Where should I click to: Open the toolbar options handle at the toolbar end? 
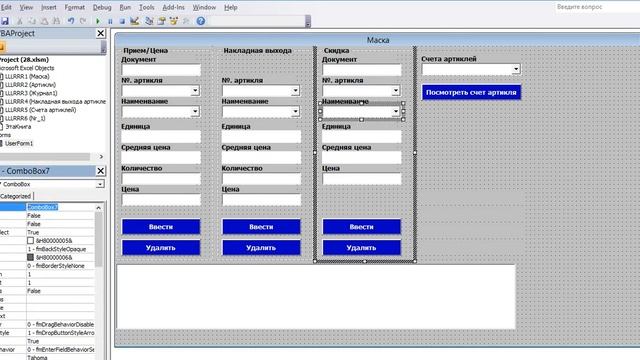pyautogui.click(x=308, y=21)
